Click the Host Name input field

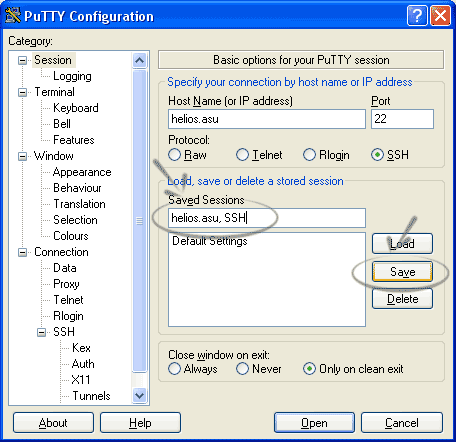click(267, 119)
